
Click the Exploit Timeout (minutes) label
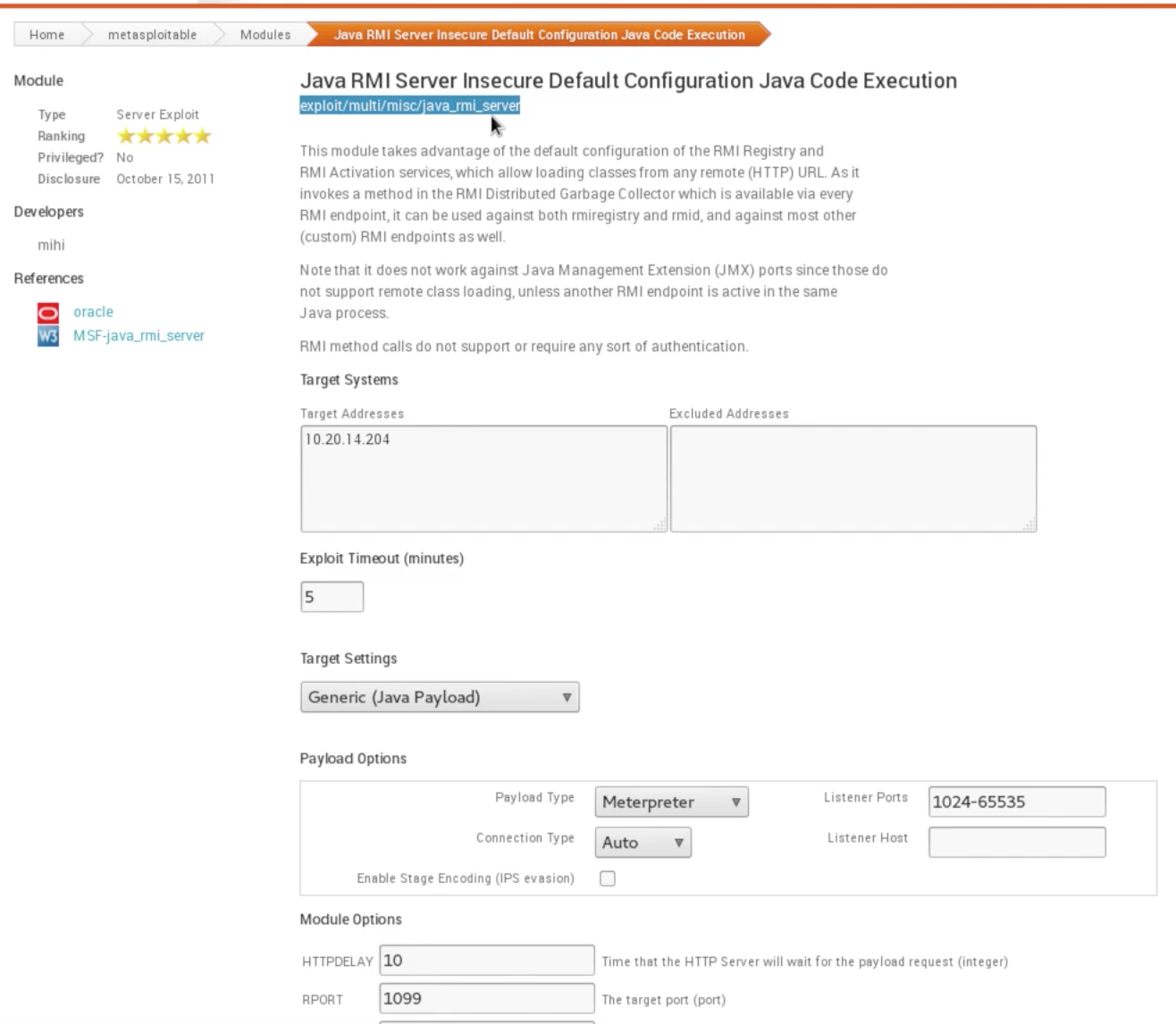coord(382,558)
